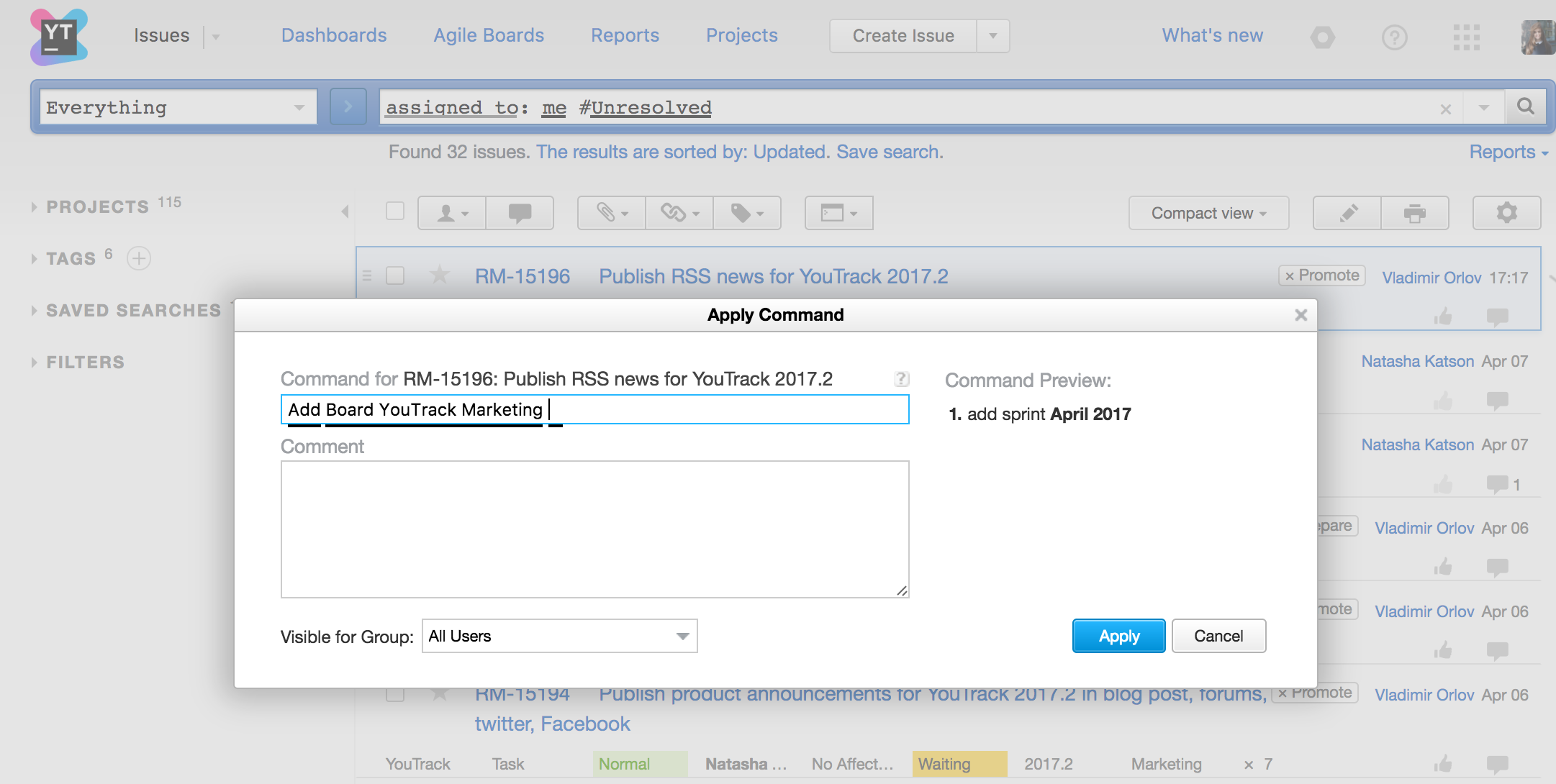Click the thumbs-up icon in the 17:17 row
This screenshot has width=1556, height=784.
(1443, 316)
